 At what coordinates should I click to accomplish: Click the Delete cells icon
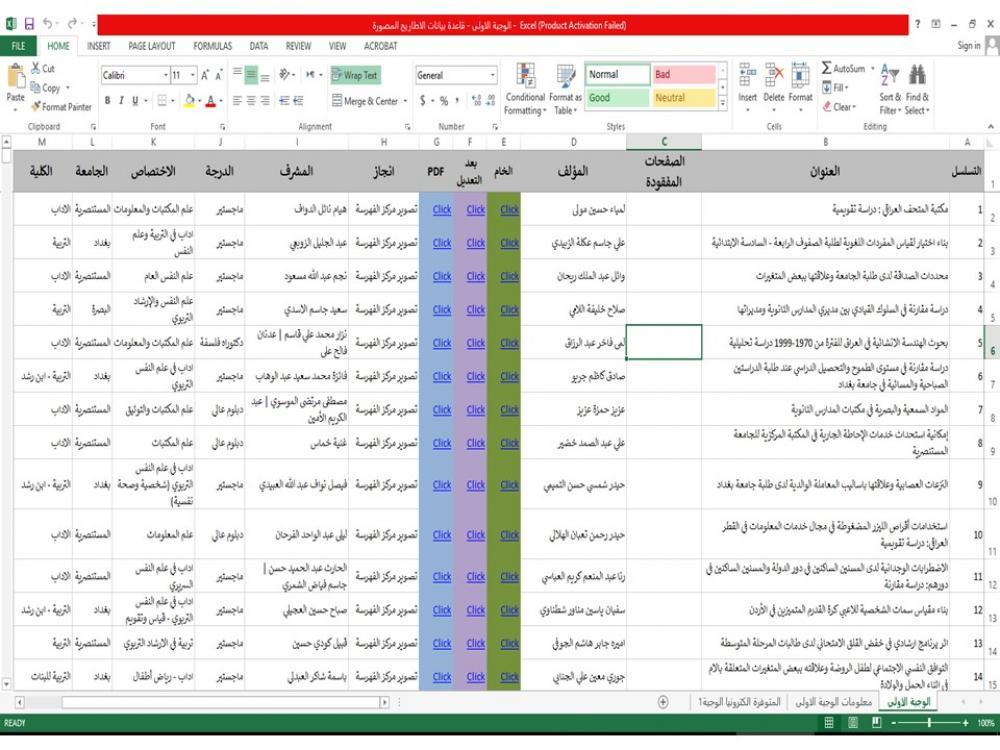774,77
